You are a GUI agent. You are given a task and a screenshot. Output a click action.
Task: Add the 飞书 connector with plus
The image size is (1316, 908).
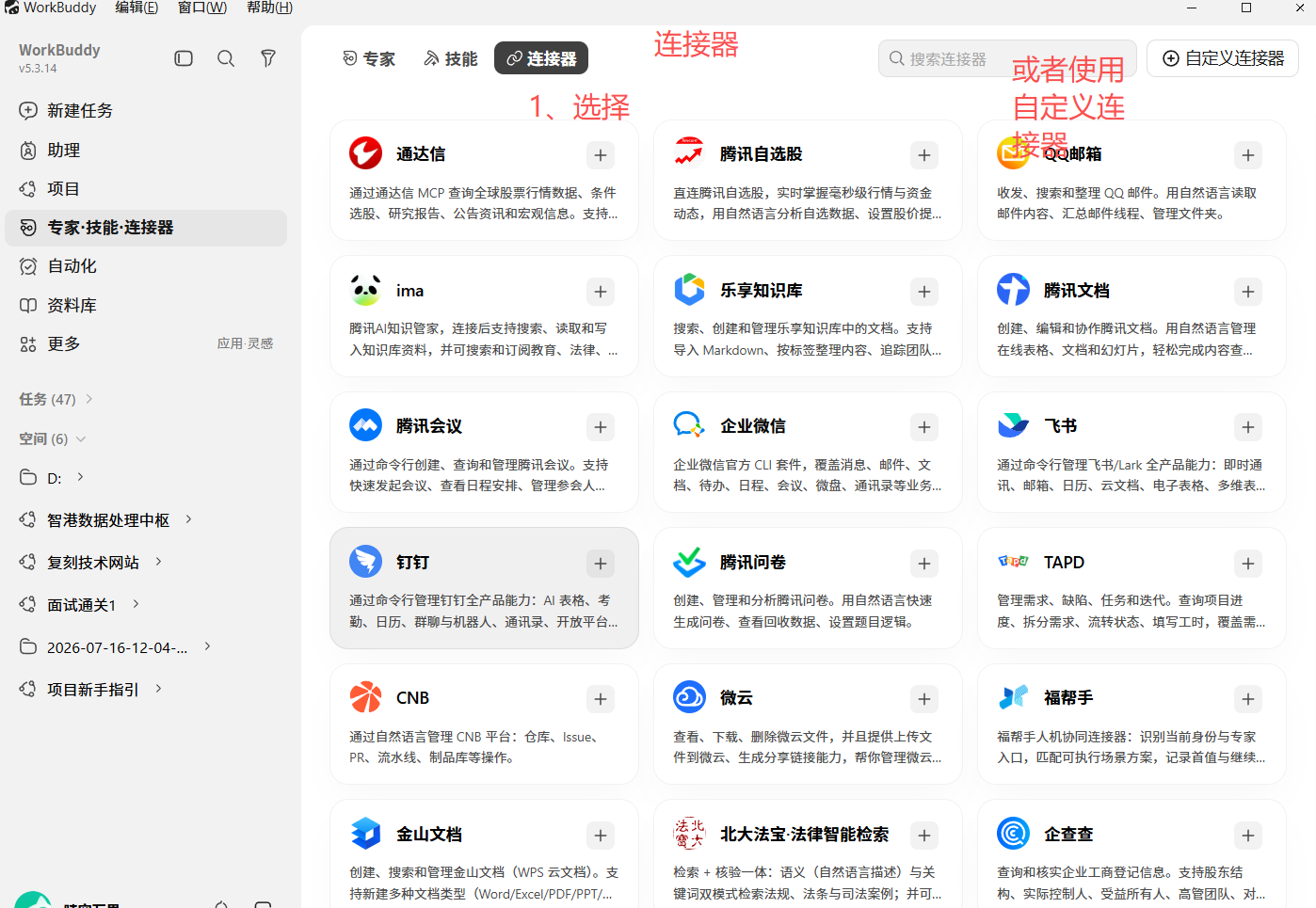click(1248, 427)
